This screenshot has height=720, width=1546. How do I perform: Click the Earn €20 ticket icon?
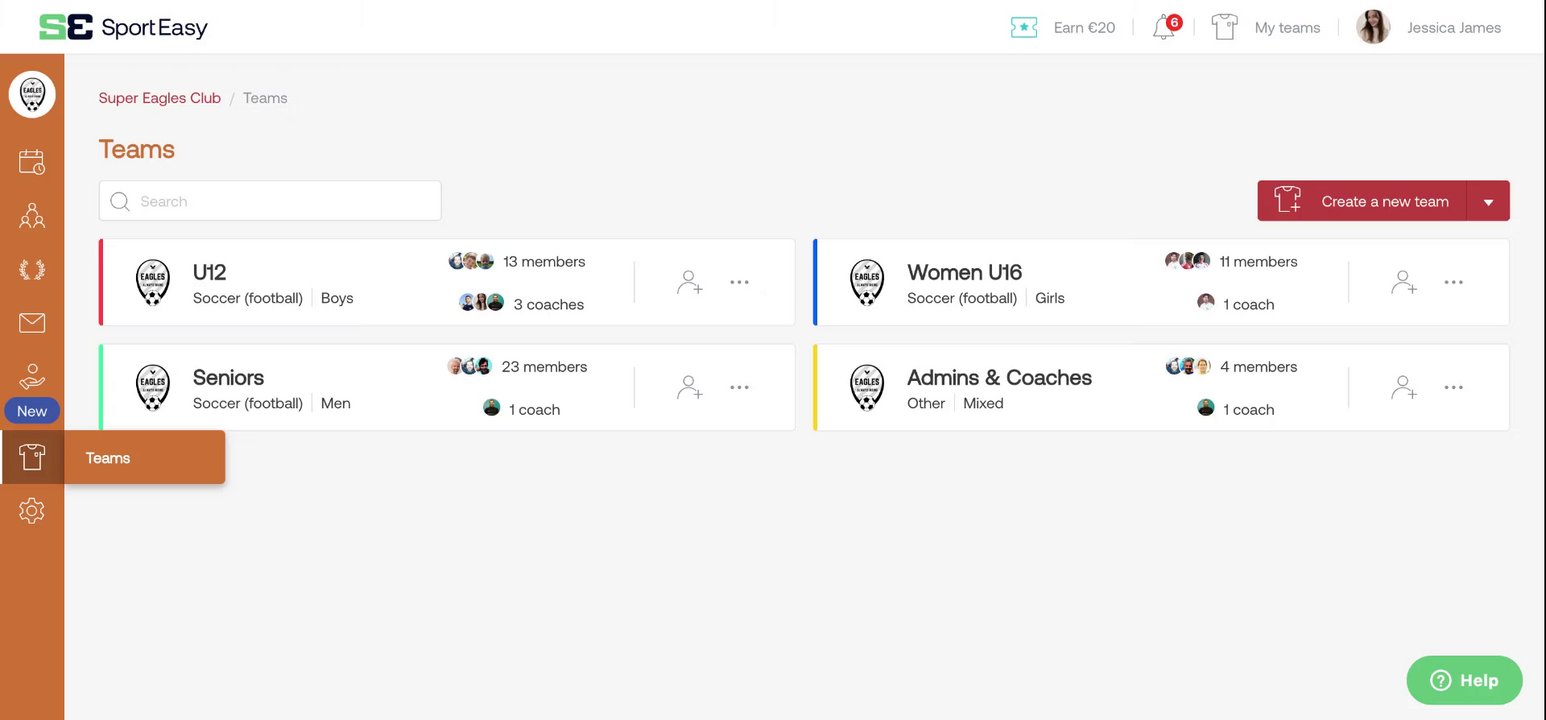tap(1024, 28)
